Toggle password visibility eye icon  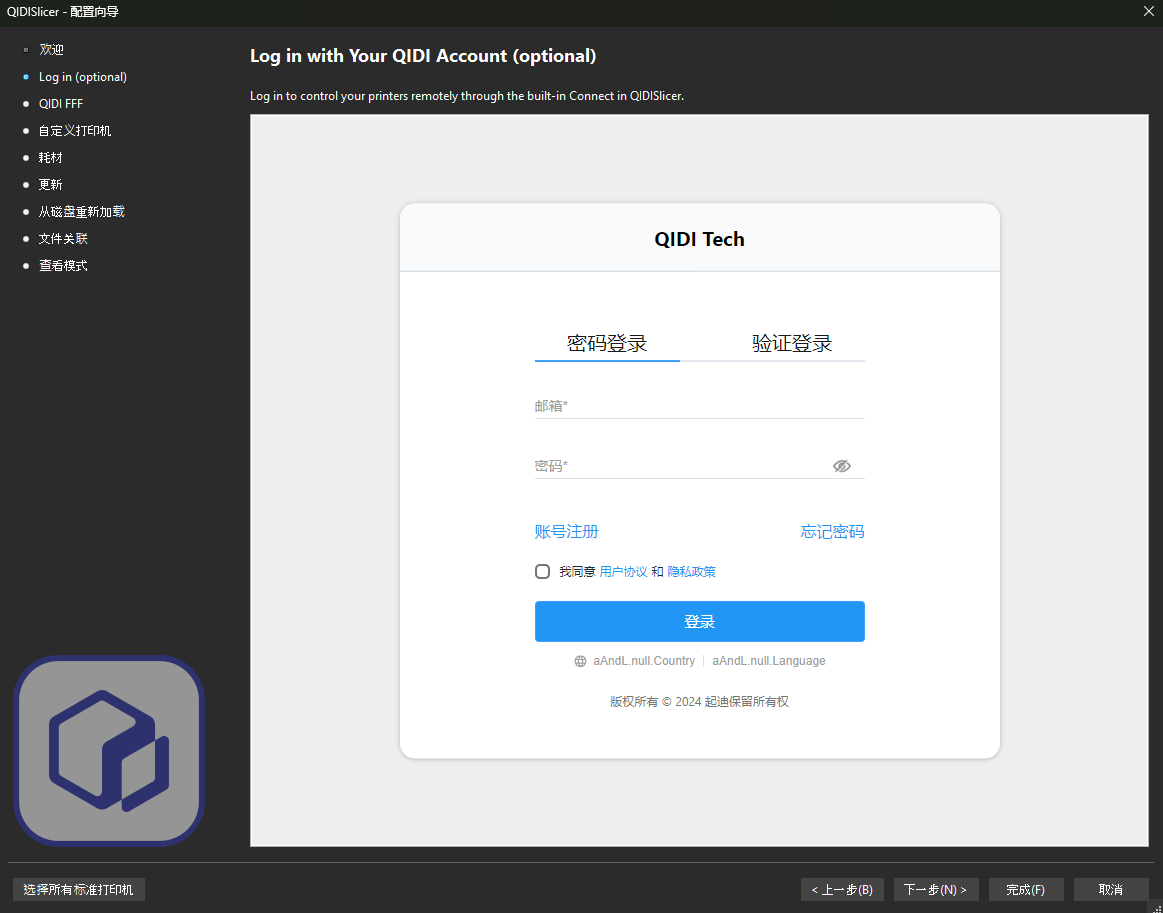click(841, 466)
